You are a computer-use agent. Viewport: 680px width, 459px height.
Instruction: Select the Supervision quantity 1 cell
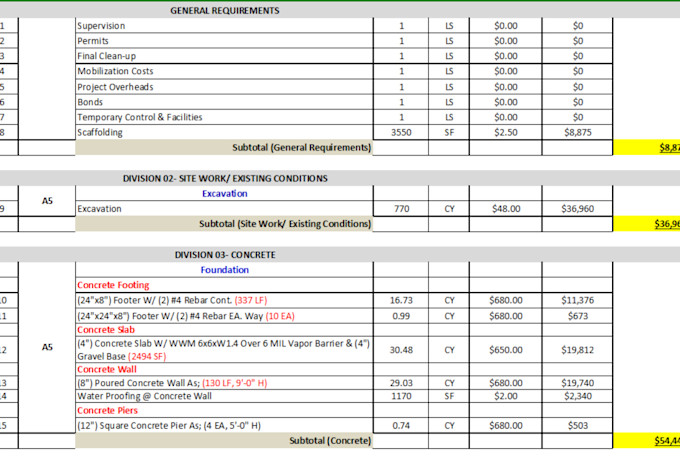(x=401, y=26)
